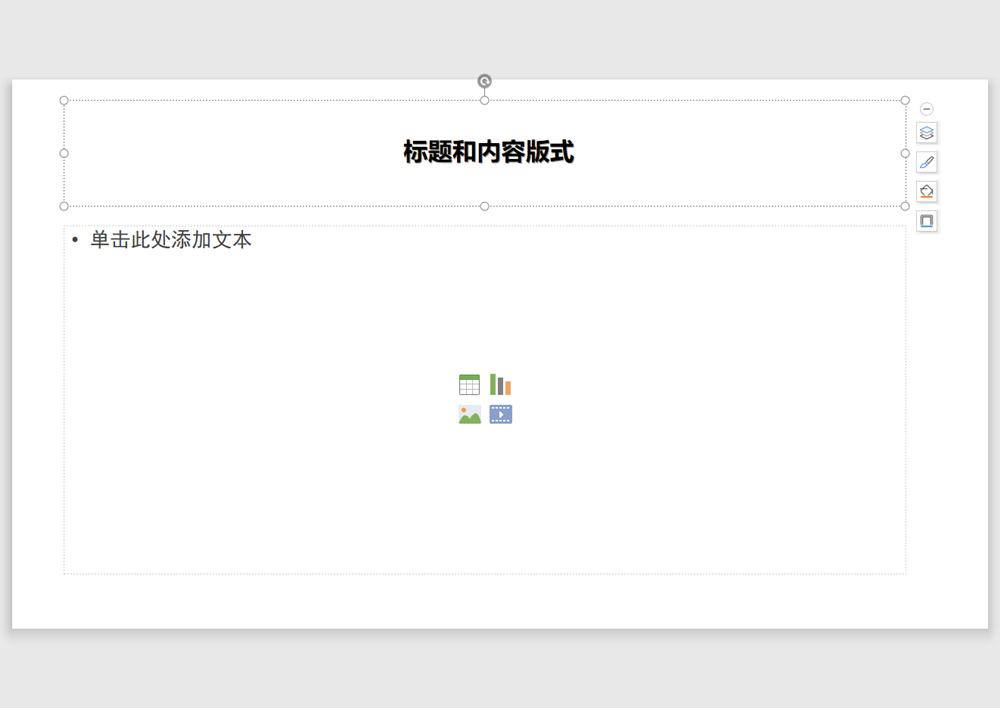Open the shape fill bucket icon

coord(927,191)
